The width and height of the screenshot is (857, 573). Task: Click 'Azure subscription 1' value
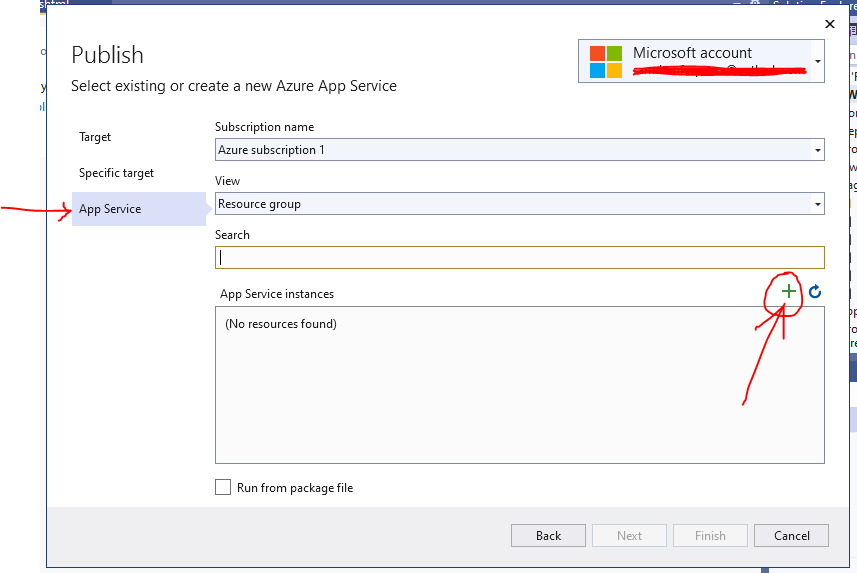click(x=271, y=150)
